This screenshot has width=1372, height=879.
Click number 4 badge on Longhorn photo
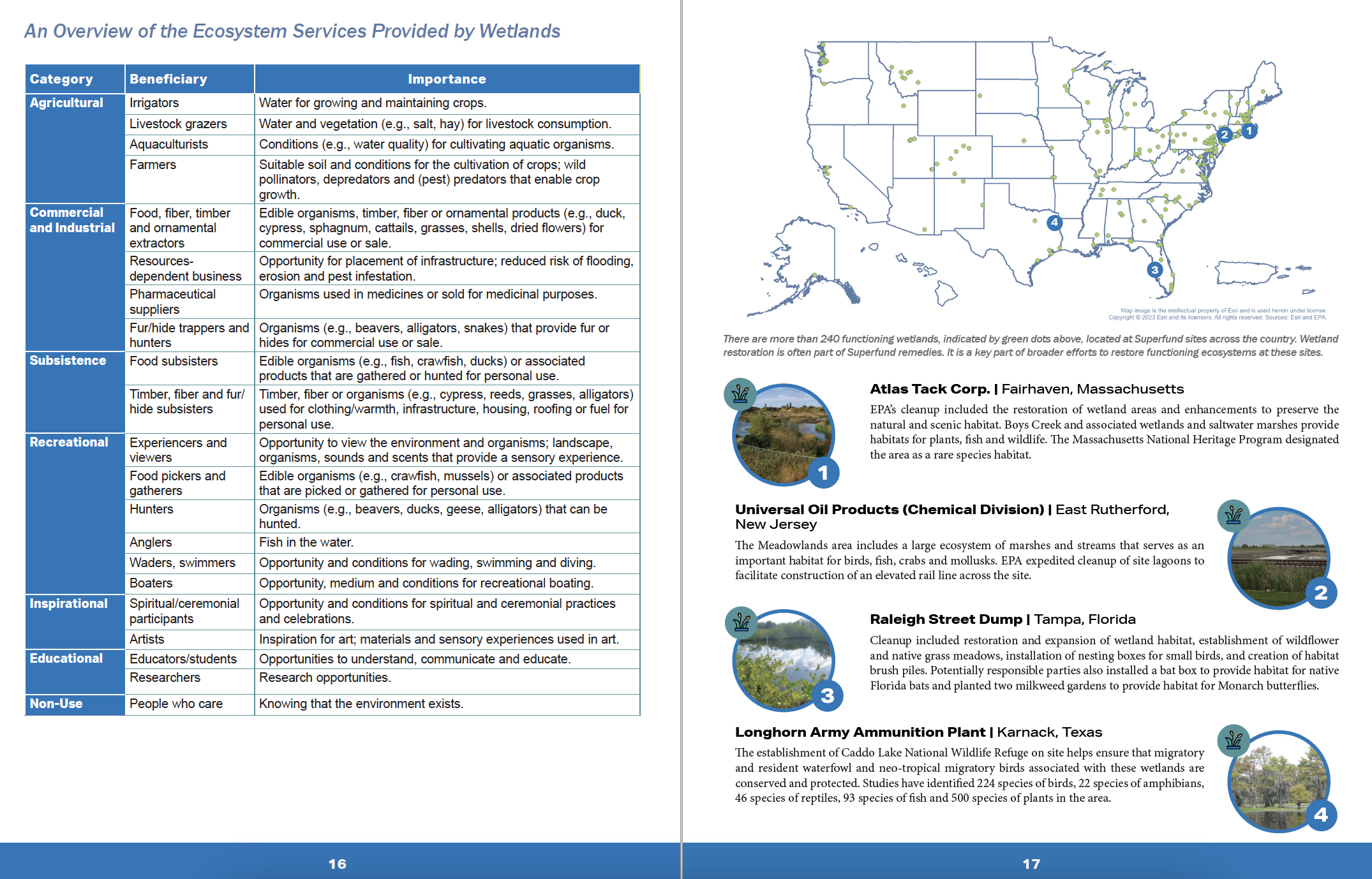tap(1320, 815)
